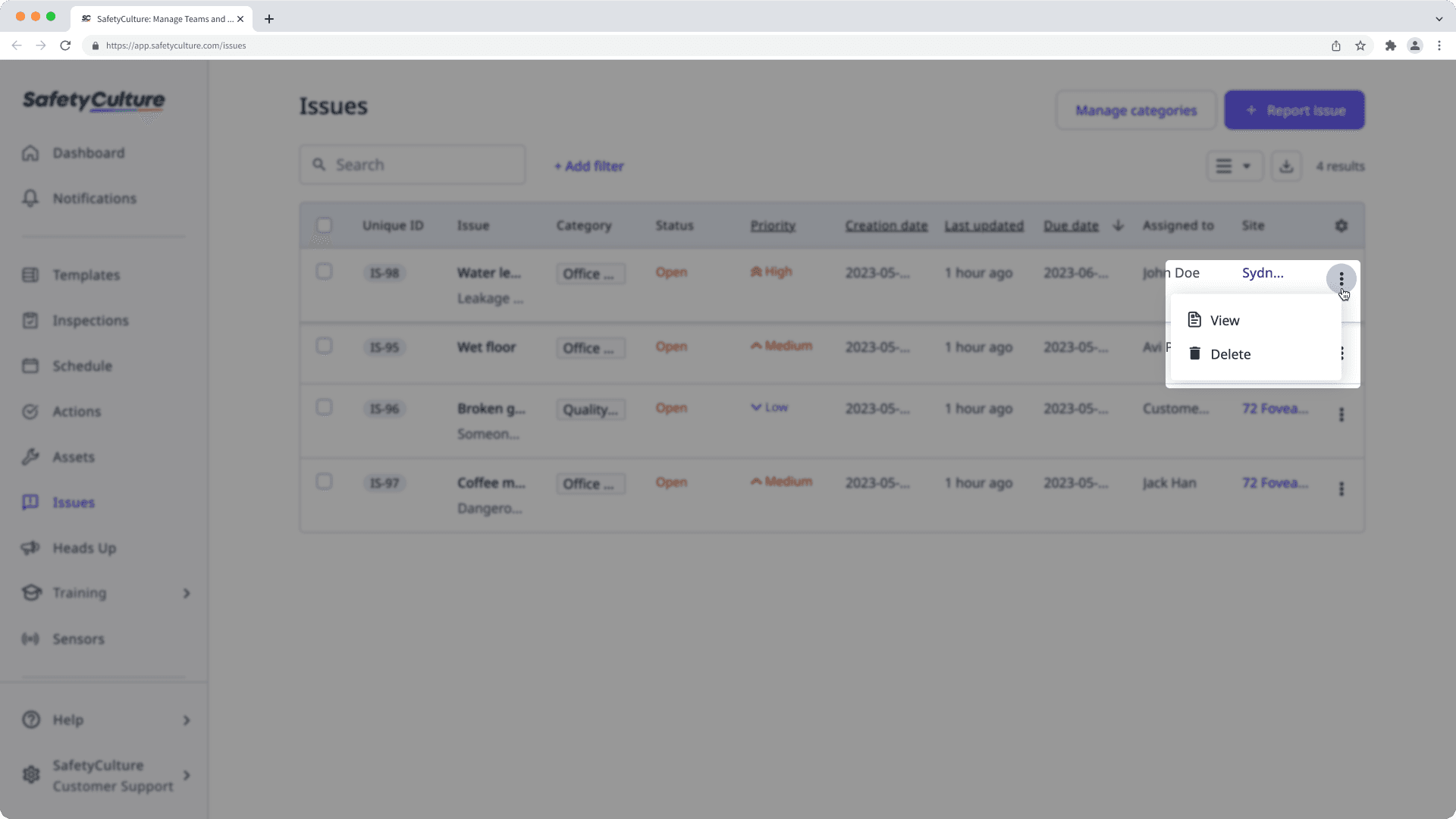The height and width of the screenshot is (819, 1456).
Task: Toggle the select-all issues checkbox
Action: click(324, 225)
